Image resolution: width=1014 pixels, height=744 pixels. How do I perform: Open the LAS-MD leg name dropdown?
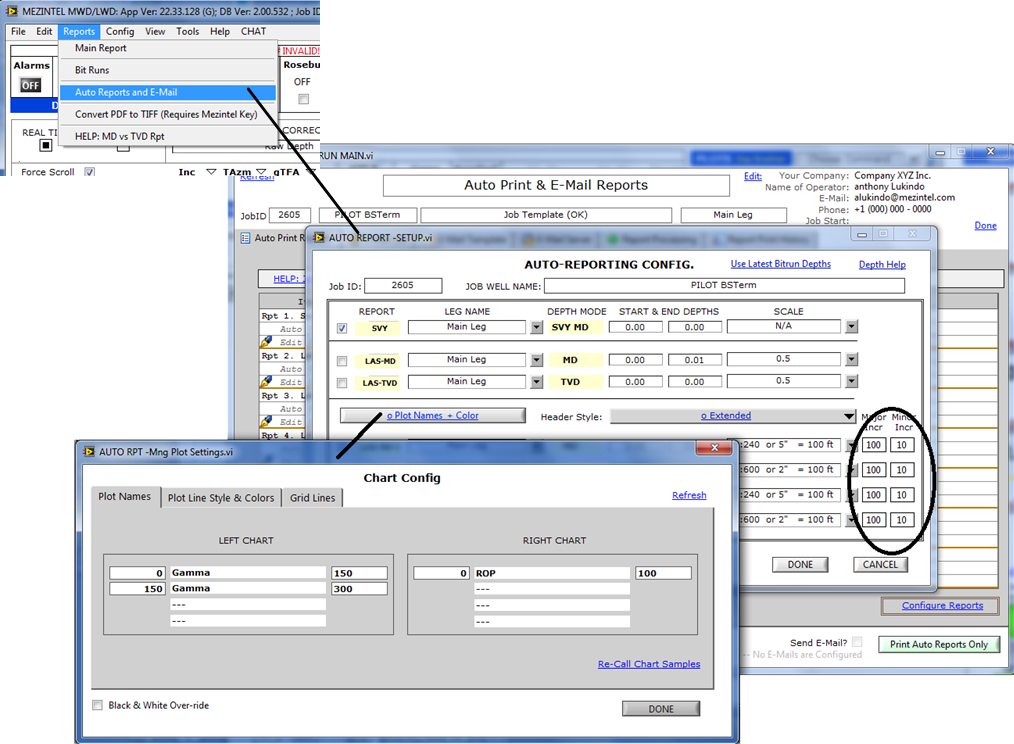point(537,360)
